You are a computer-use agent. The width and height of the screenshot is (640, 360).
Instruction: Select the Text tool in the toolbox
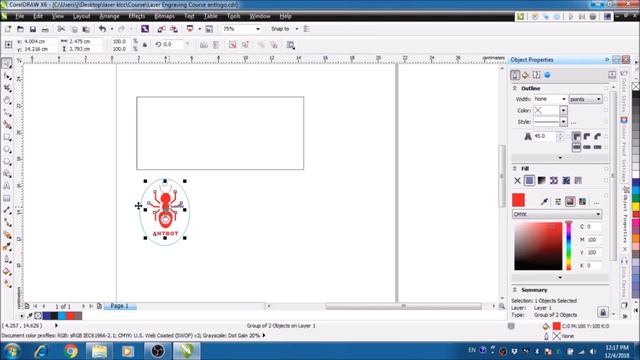coord(7,186)
